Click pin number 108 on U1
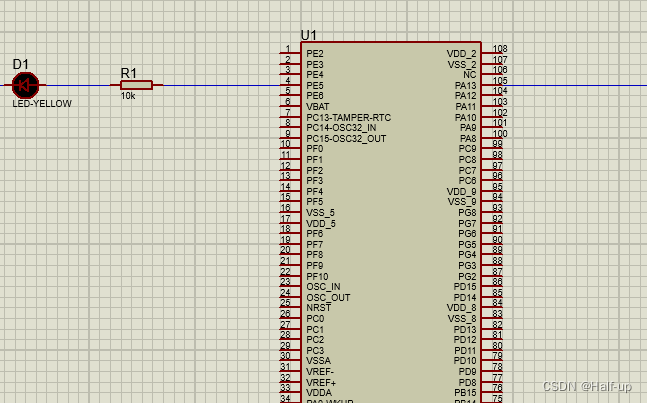Screen dimensions: 647x403 point(500,49)
